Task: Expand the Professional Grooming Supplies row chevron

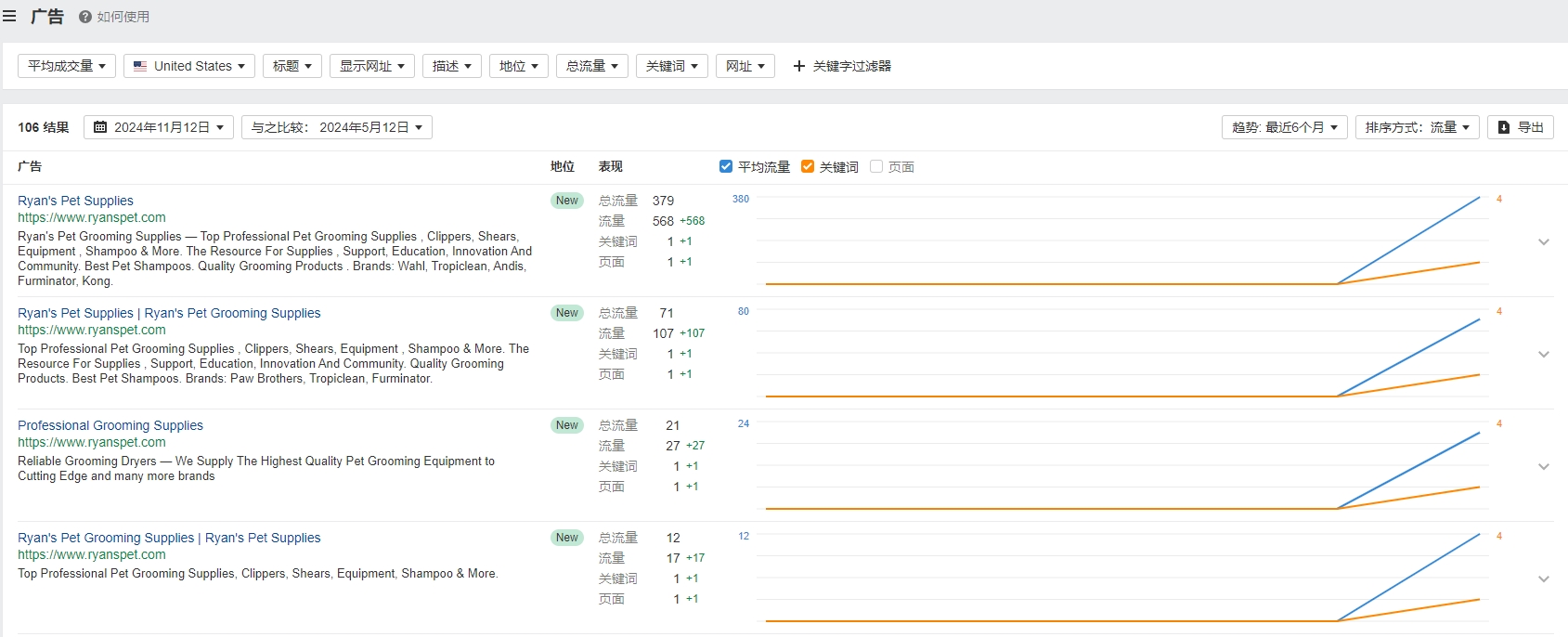Action: click(1544, 466)
